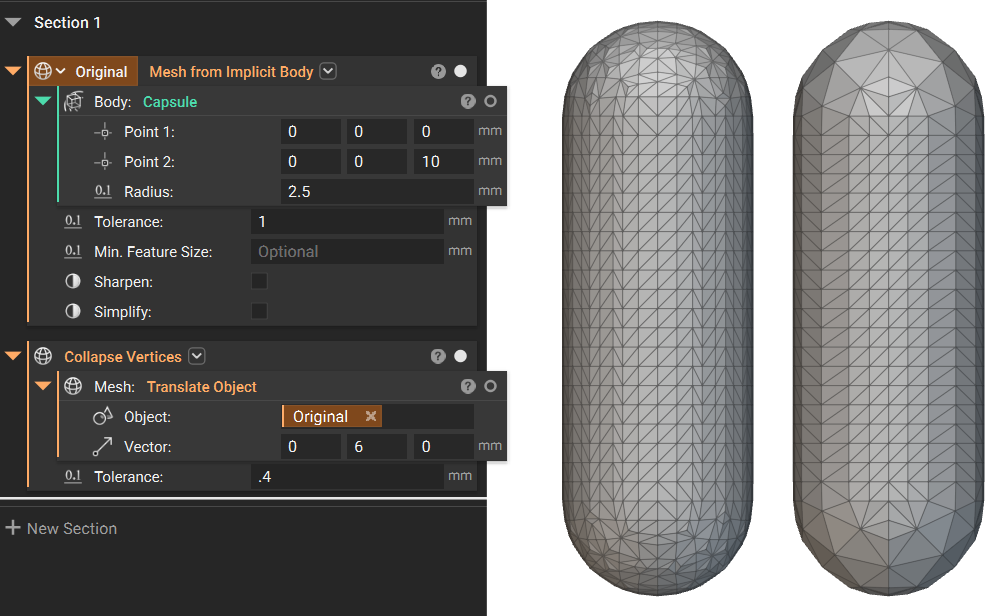The width and height of the screenshot is (1004, 616).
Task: Toggle visibility circle of Translate Object
Action: [490, 386]
